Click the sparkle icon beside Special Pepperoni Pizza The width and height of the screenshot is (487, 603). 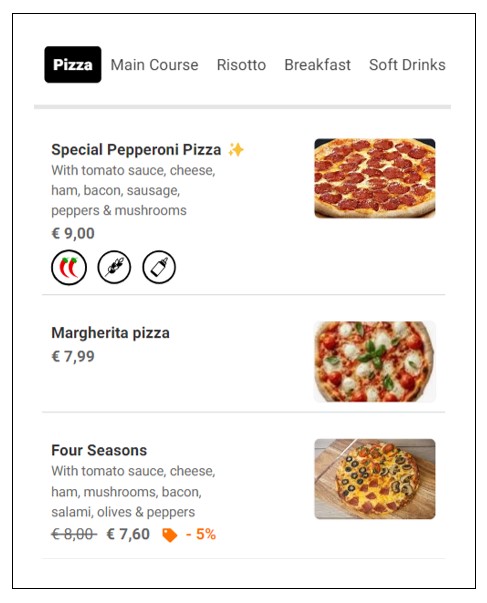click(x=236, y=150)
